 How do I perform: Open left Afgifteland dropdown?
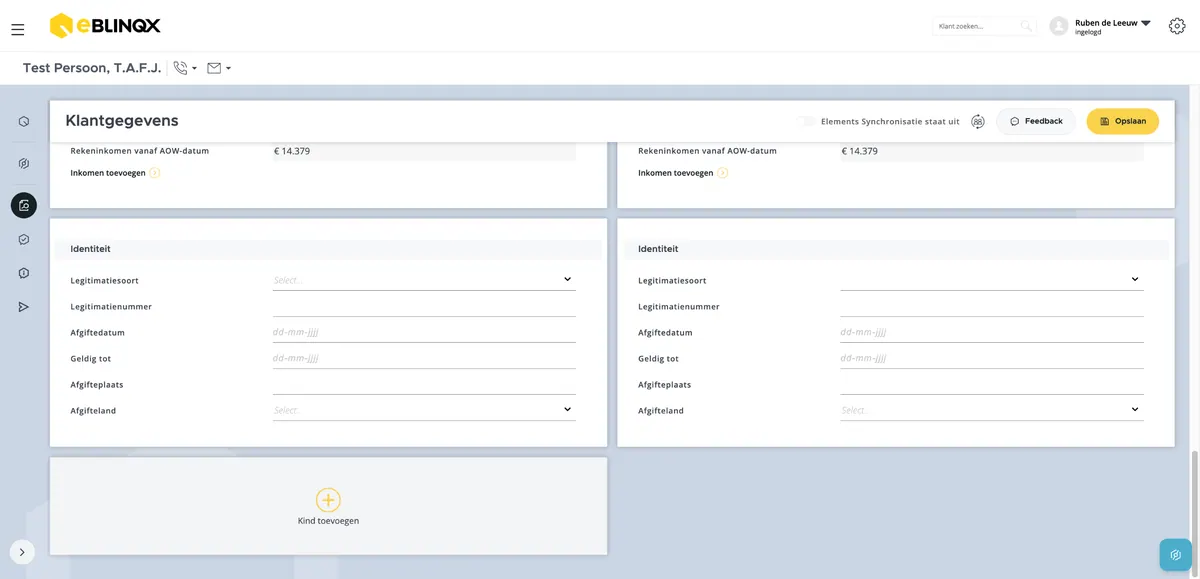point(424,410)
